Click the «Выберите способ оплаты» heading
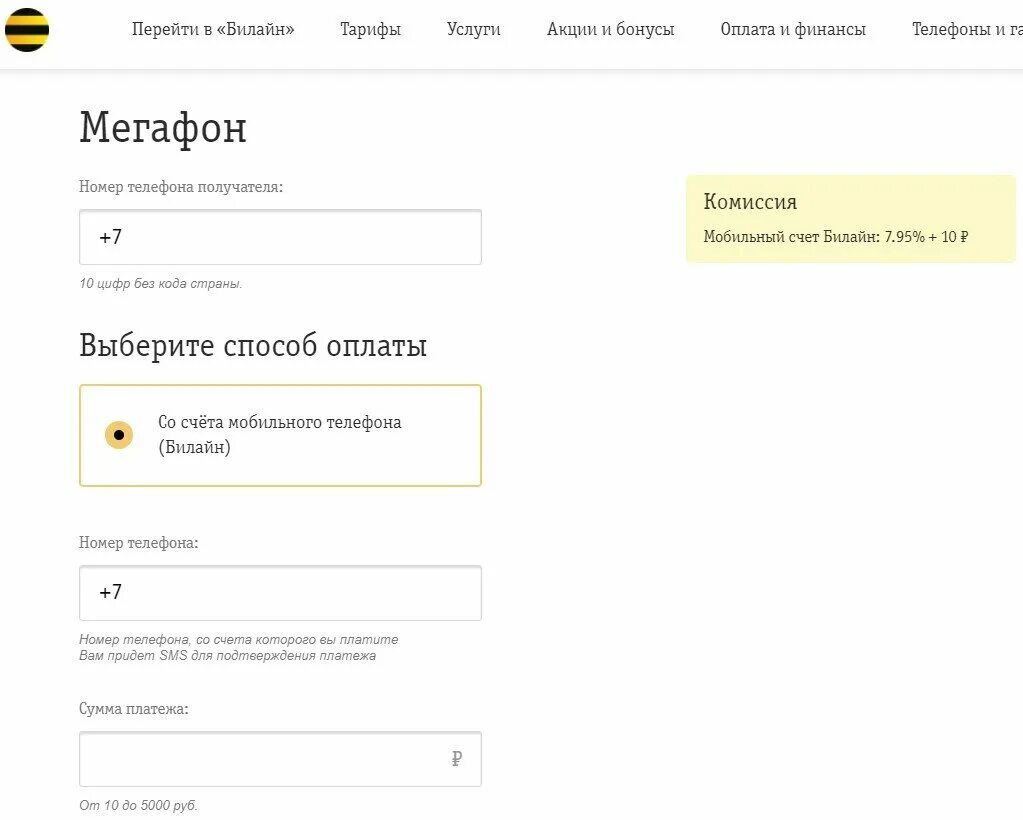The height and width of the screenshot is (820, 1023). pos(252,345)
